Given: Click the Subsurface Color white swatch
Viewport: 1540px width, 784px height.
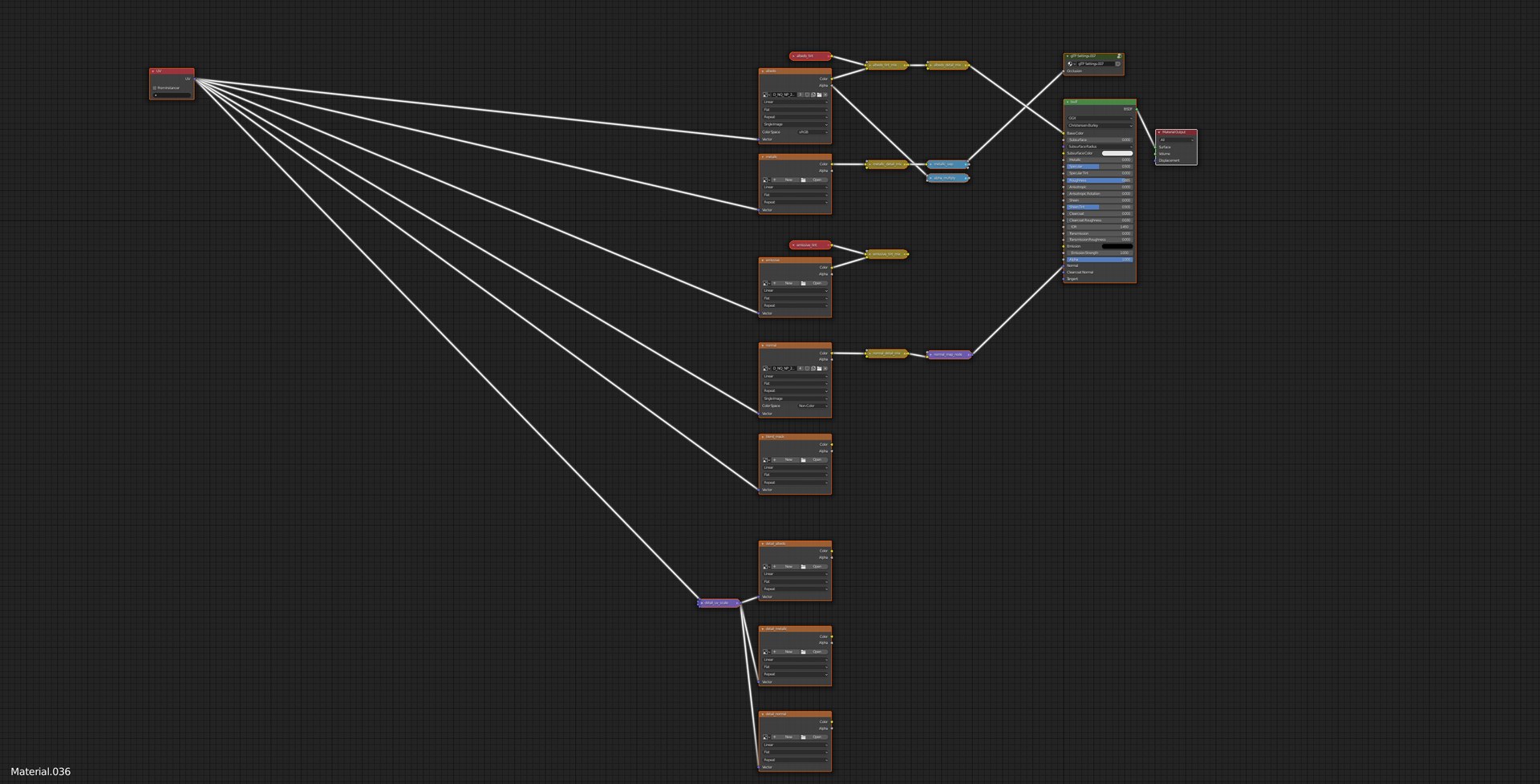Looking at the screenshot, I should [x=1117, y=153].
